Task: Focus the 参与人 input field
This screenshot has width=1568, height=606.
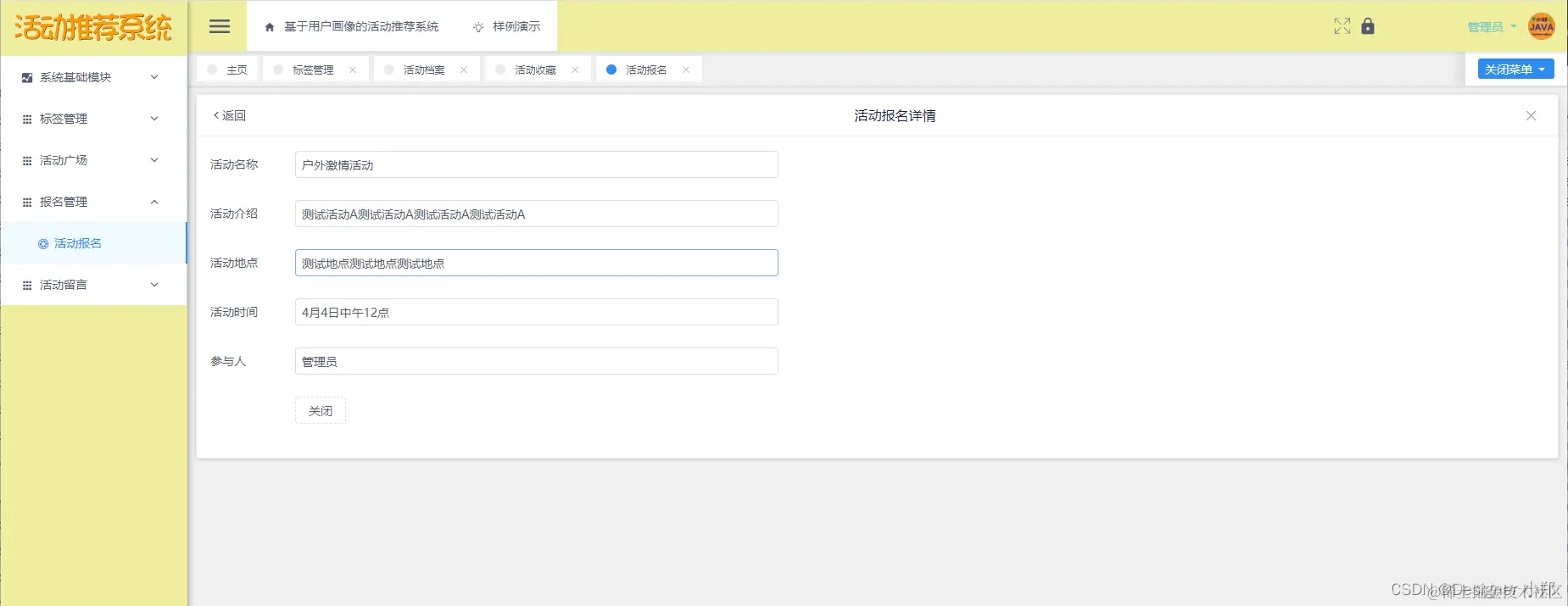Action: 536,361
